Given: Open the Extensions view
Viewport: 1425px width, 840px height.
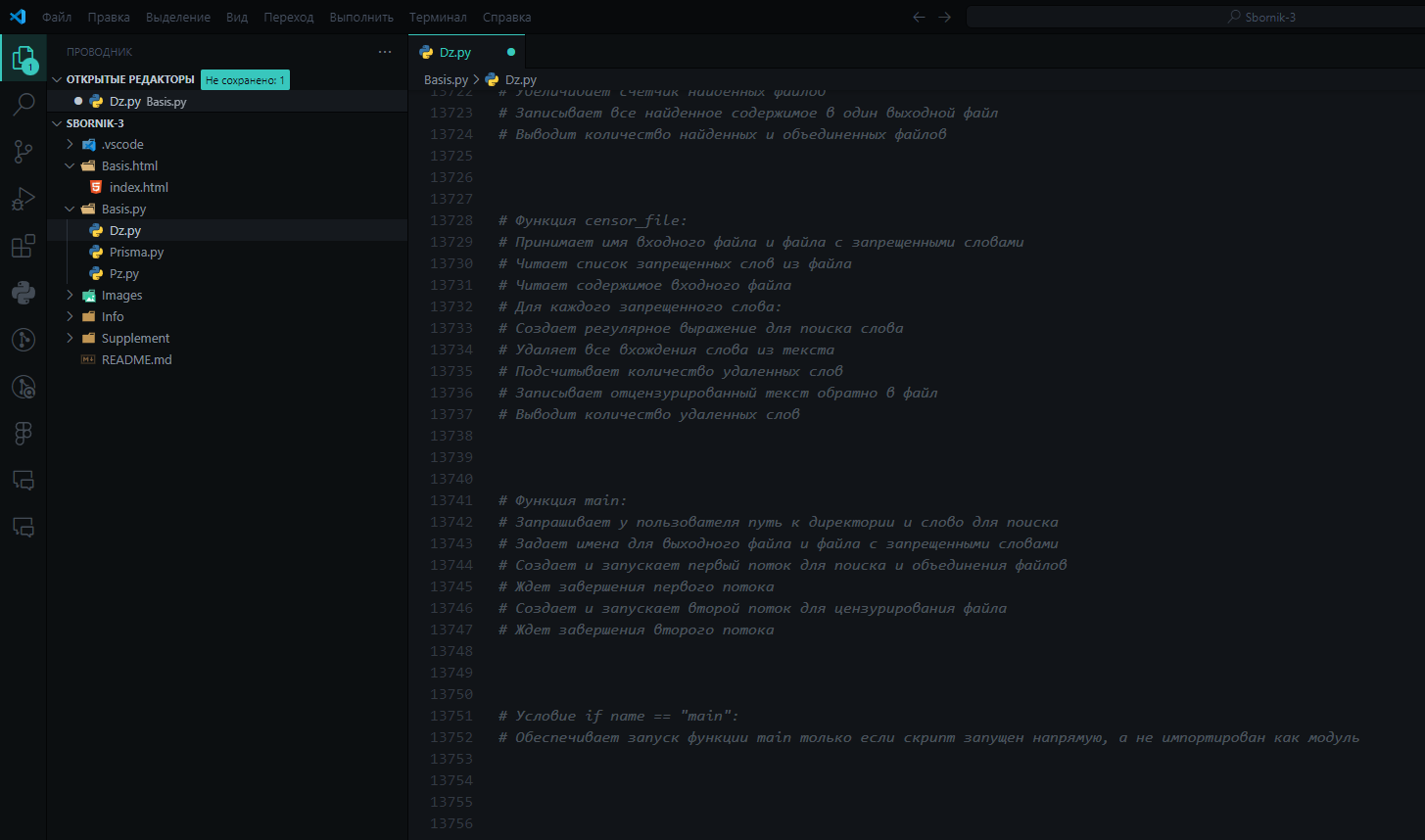Looking at the screenshot, I should 24,246.
